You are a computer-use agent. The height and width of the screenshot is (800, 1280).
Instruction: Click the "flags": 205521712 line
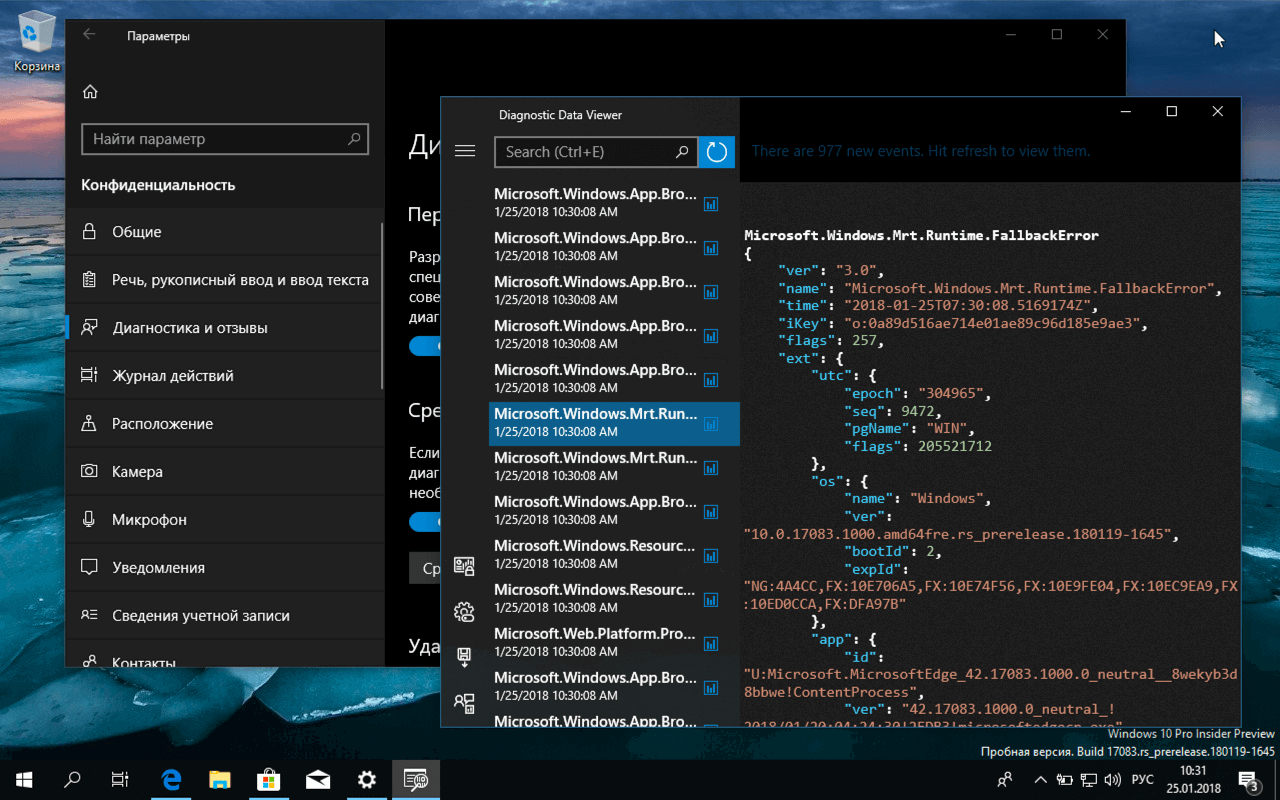918,446
